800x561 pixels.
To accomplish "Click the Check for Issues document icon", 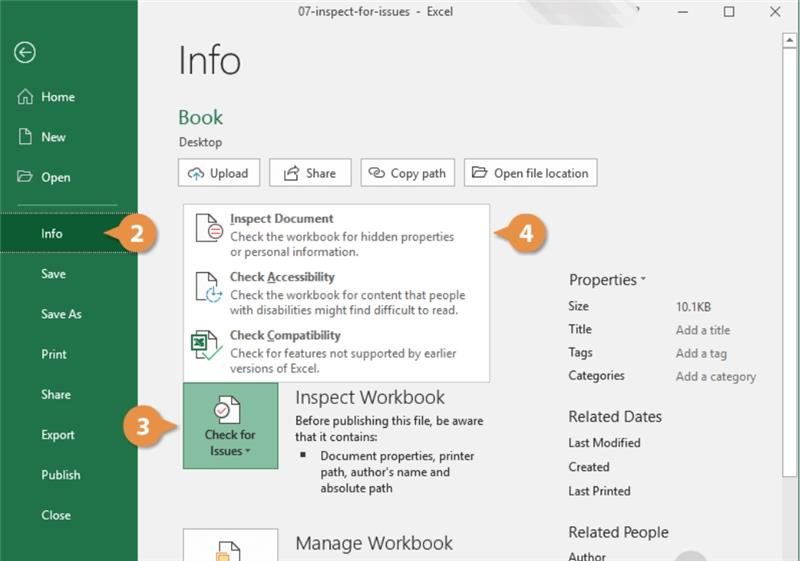I will tap(227, 410).
